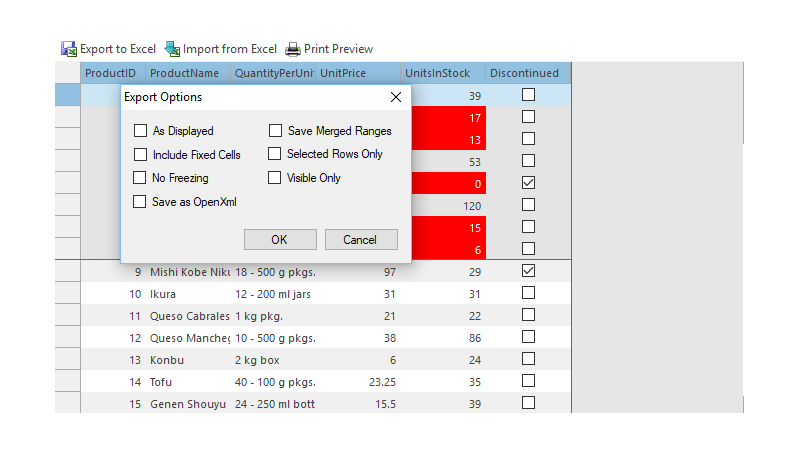Click the UnitPrice column header

click(x=358, y=73)
